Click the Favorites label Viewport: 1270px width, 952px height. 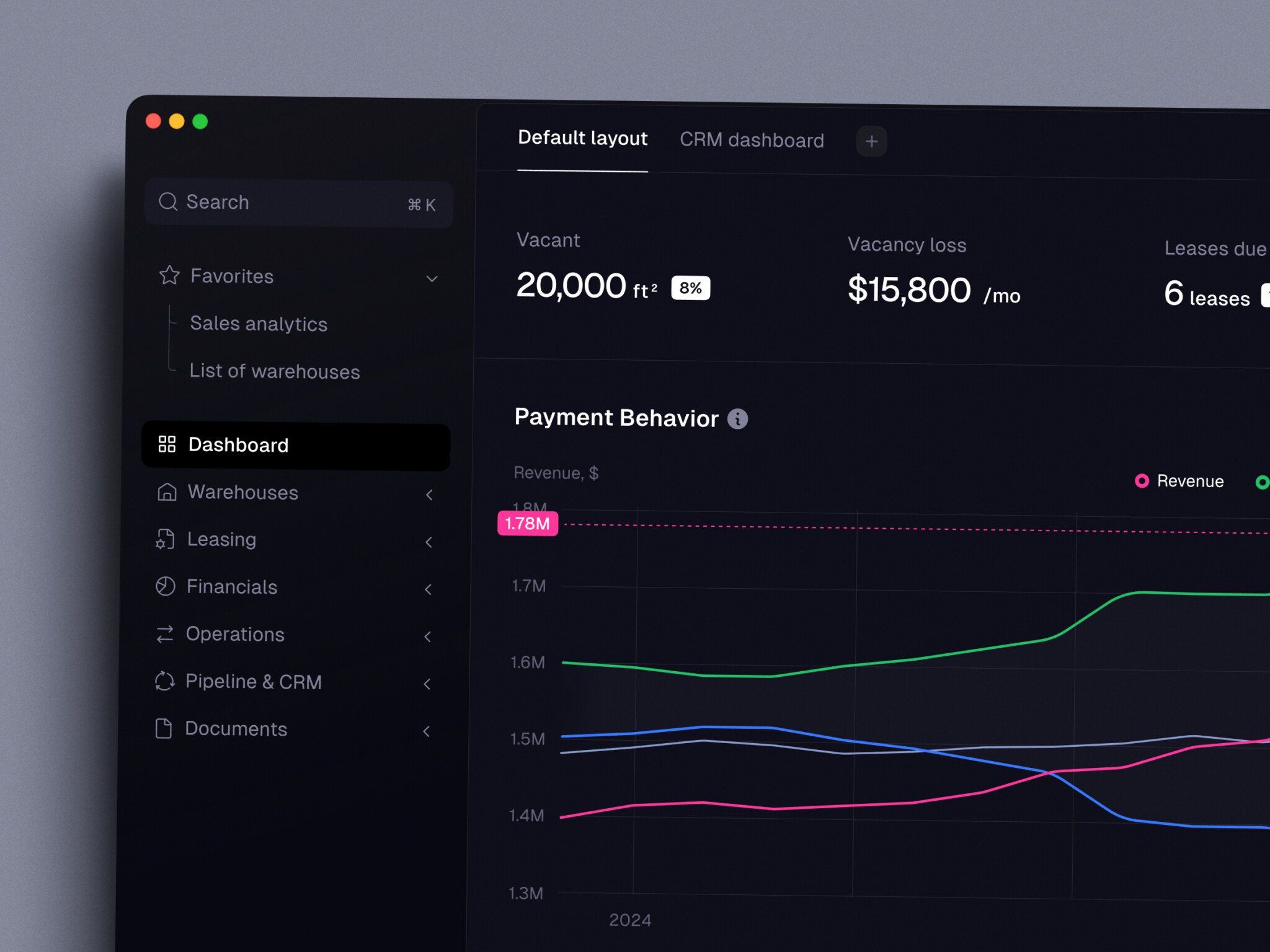pos(232,276)
